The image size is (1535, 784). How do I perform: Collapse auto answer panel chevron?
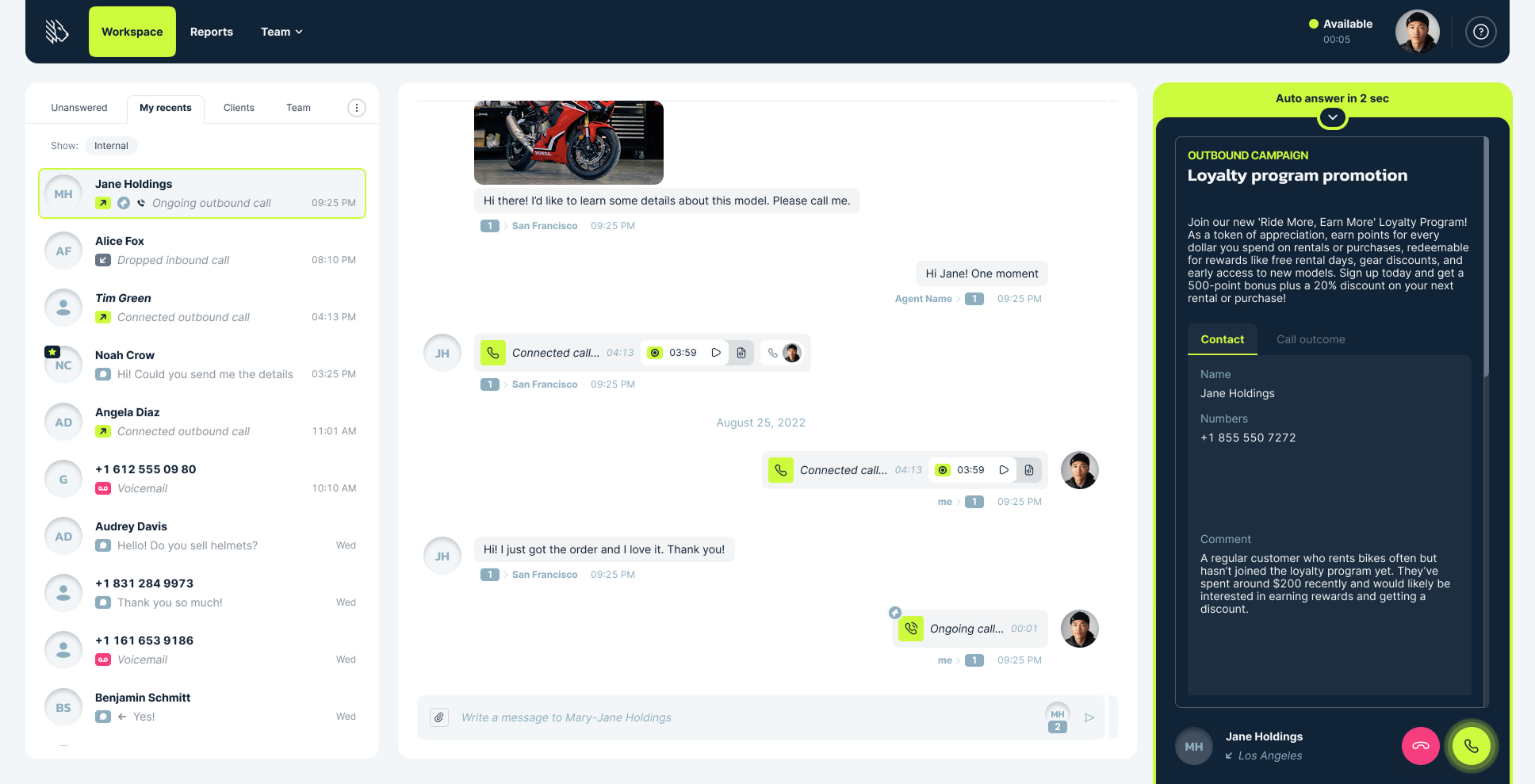1333,117
